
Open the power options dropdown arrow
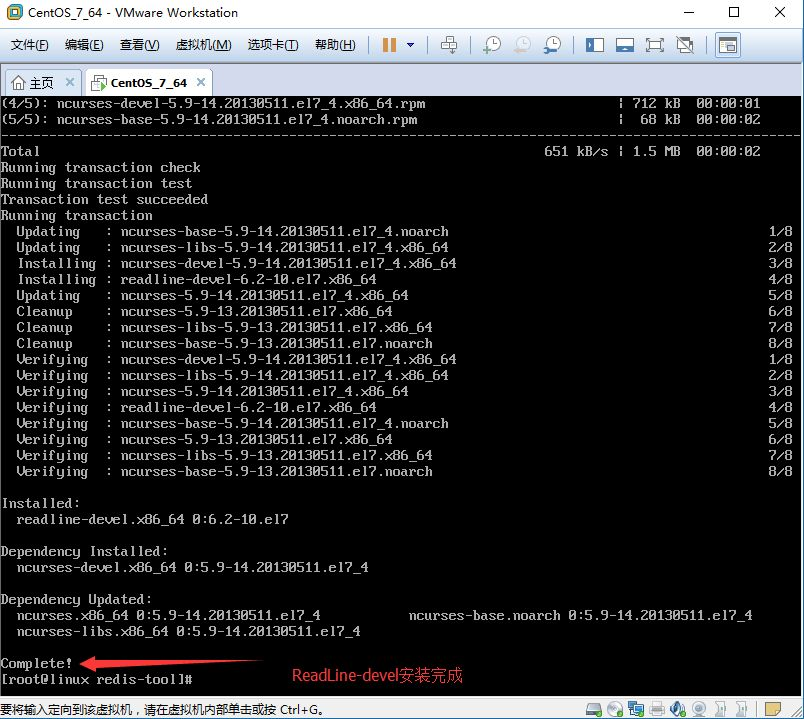pos(410,45)
